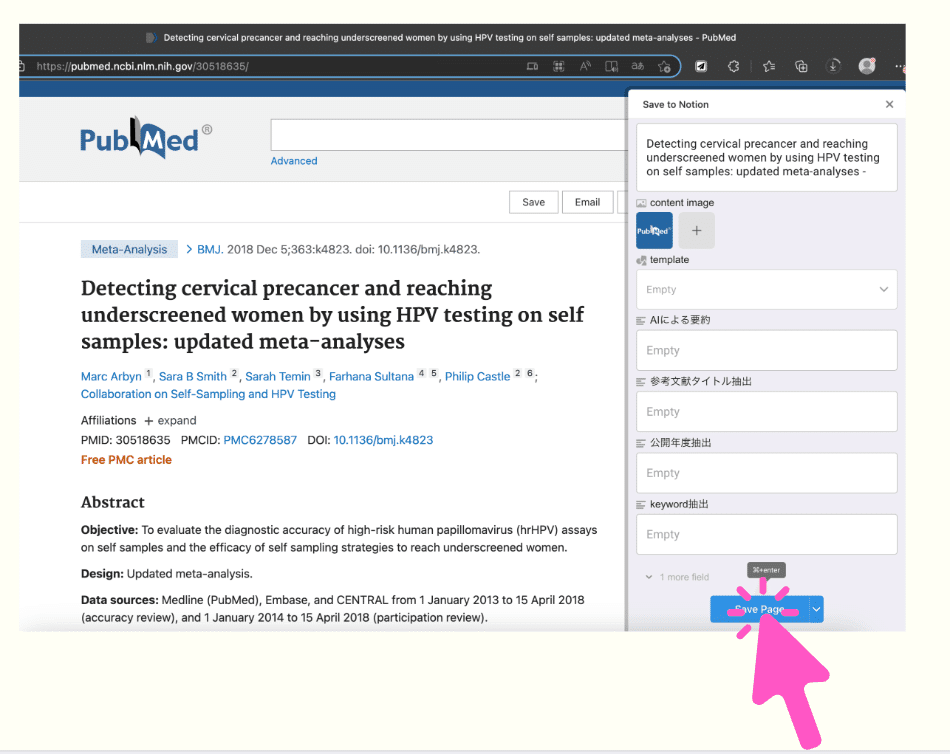This screenshot has width=950, height=754.
Task: Open the template dropdown
Action: [766, 289]
